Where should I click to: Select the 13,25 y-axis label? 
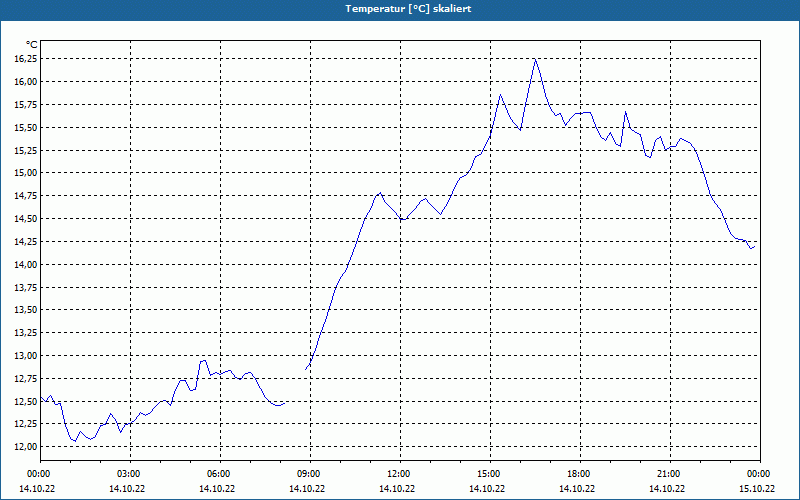[26, 333]
